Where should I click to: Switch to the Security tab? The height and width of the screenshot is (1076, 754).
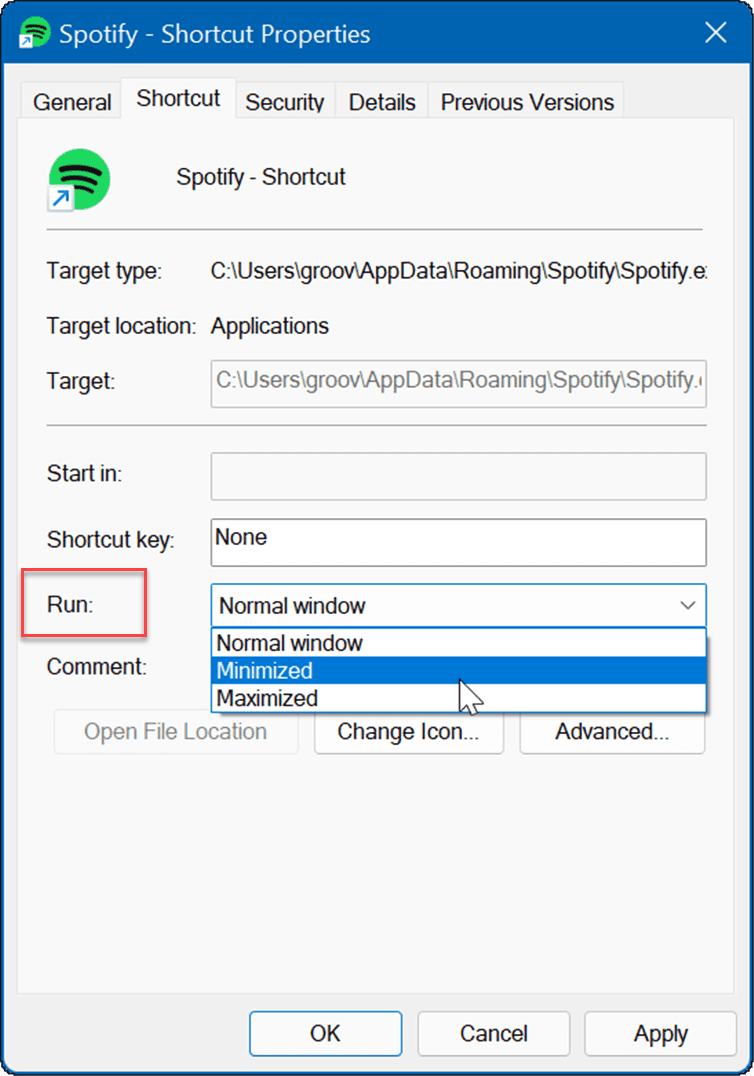(284, 101)
